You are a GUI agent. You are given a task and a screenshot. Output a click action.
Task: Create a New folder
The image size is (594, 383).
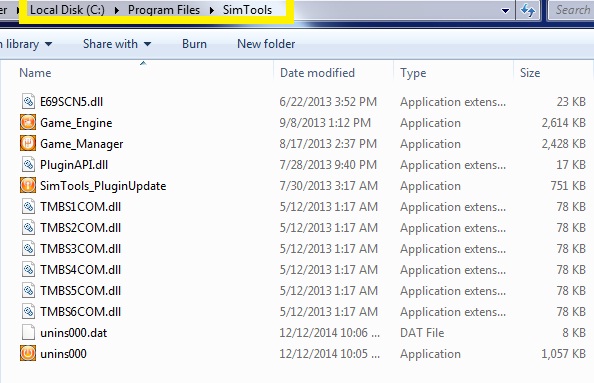[x=266, y=44]
